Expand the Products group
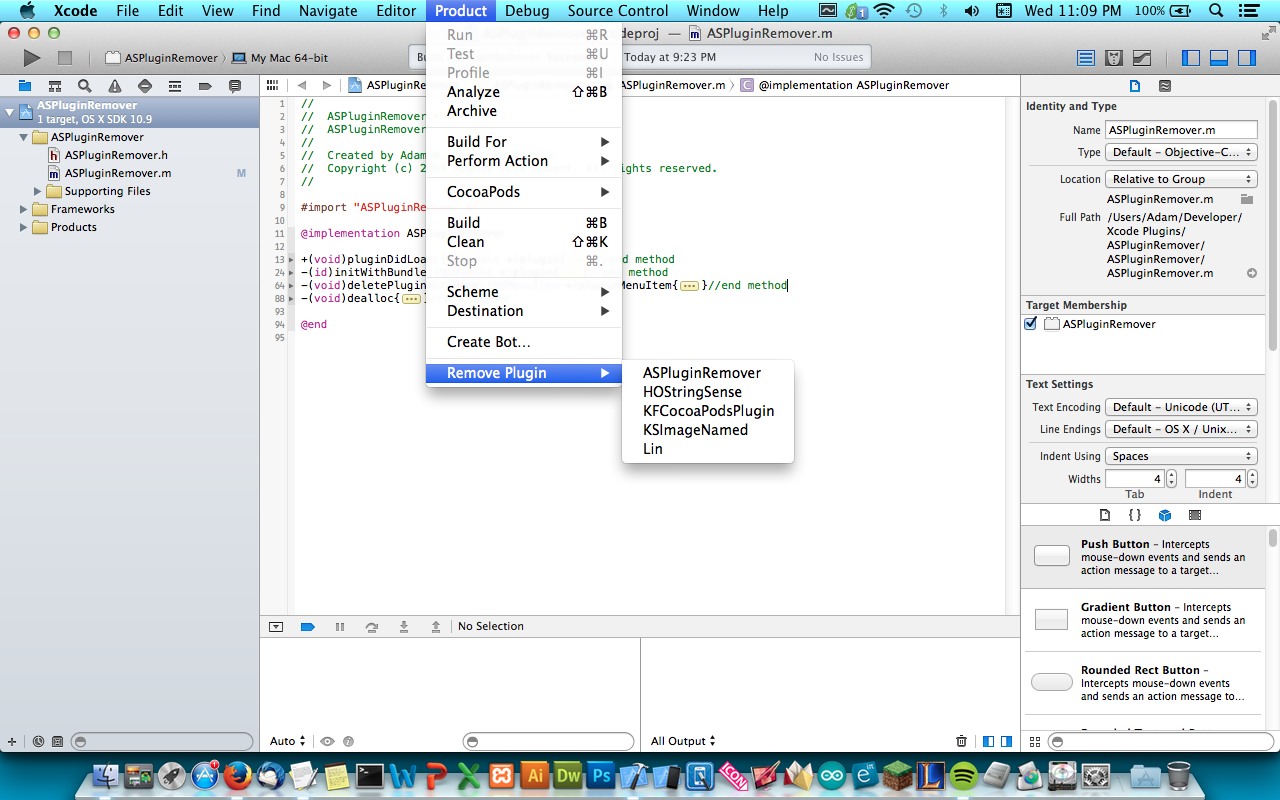Image resolution: width=1280 pixels, height=800 pixels. tap(24, 227)
